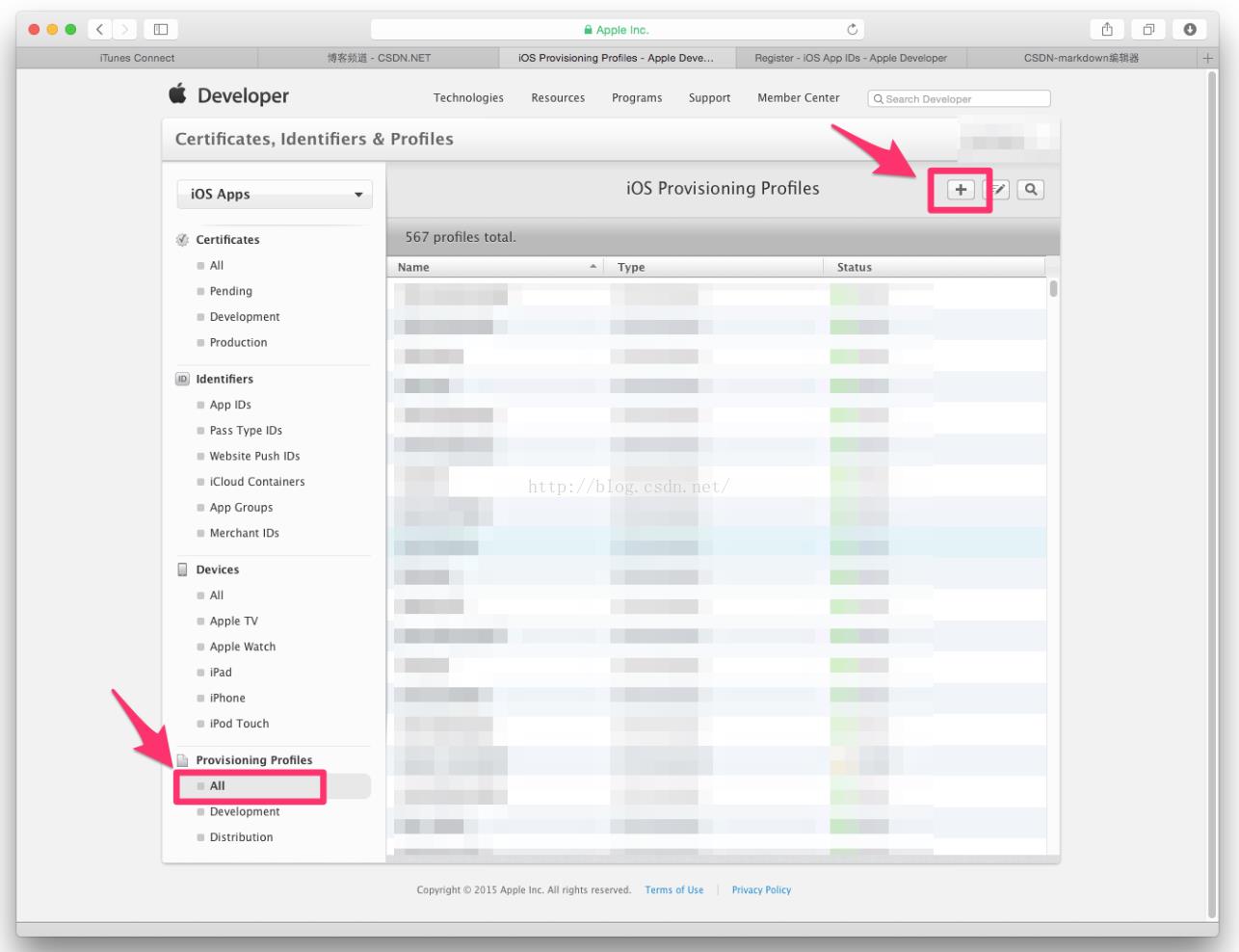Select All under Certificates

pyautogui.click(x=217, y=266)
